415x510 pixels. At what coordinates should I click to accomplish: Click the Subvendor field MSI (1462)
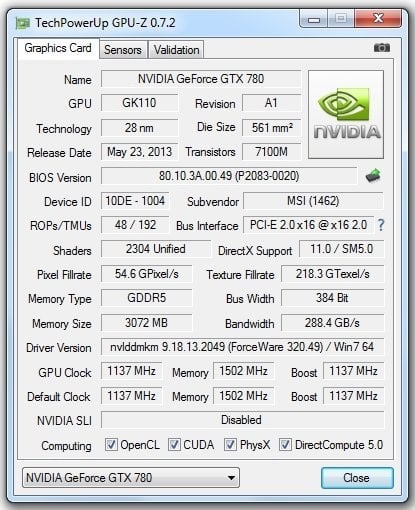pyautogui.click(x=313, y=201)
